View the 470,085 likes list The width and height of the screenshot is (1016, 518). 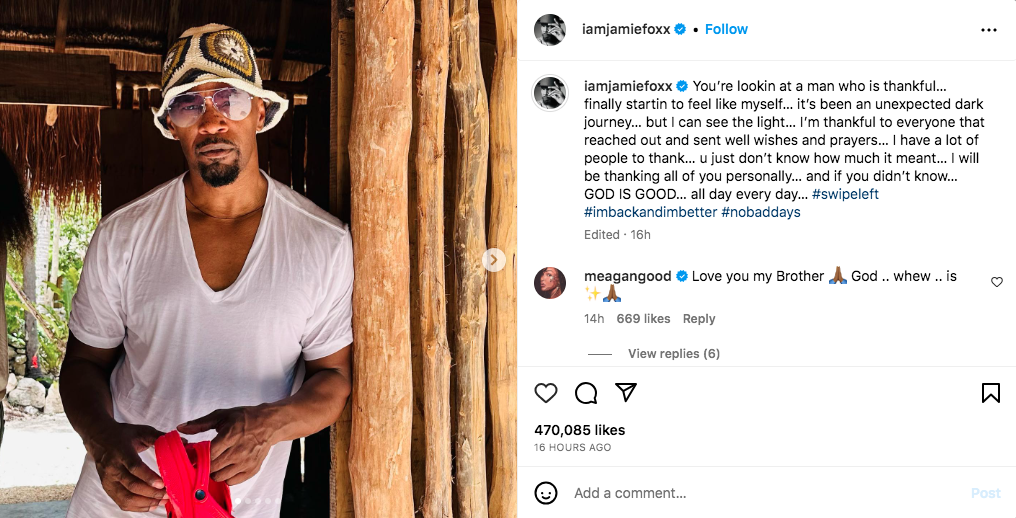click(x=579, y=430)
